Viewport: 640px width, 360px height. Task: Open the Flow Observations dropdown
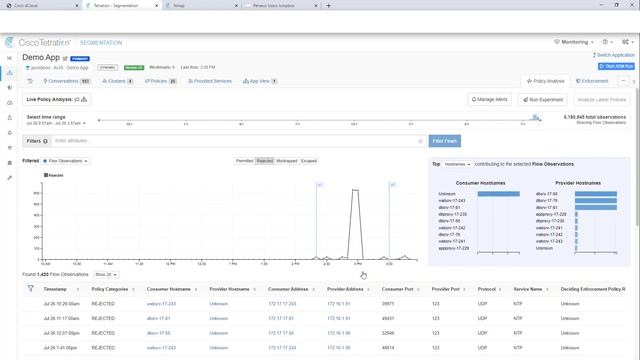tap(66, 161)
